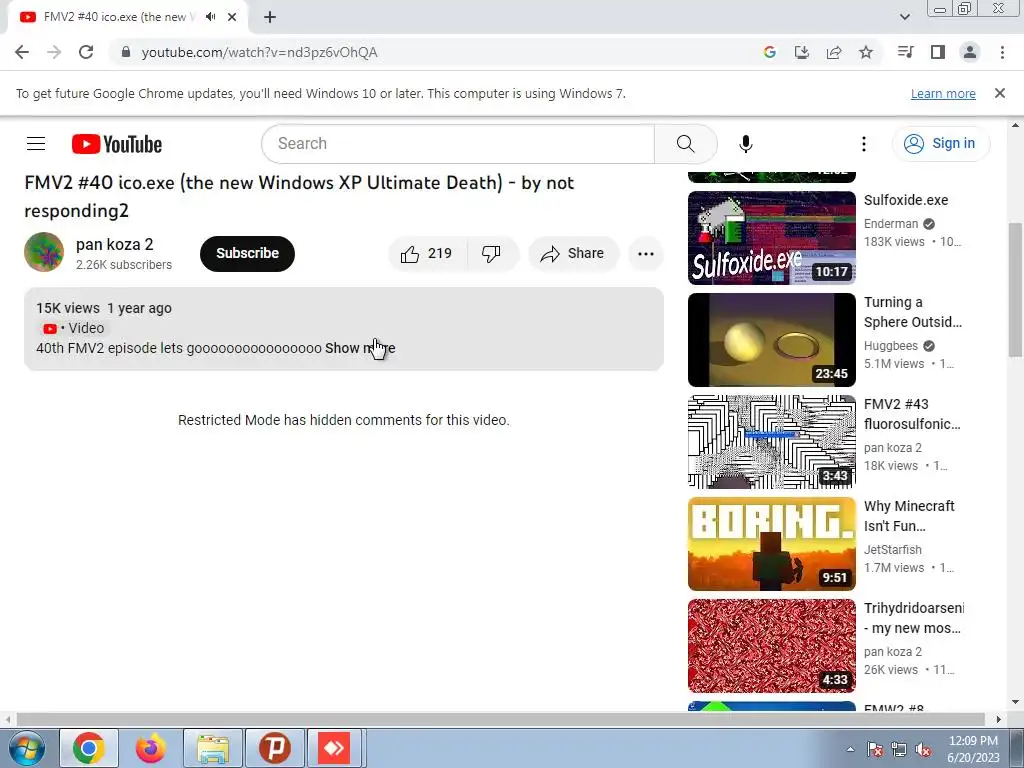Click the JetStarfish channel name

coord(892,550)
